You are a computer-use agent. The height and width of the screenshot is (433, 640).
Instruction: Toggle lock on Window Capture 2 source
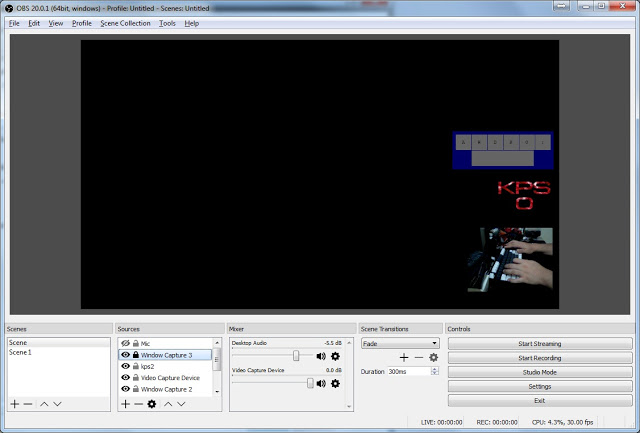(x=136, y=389)
